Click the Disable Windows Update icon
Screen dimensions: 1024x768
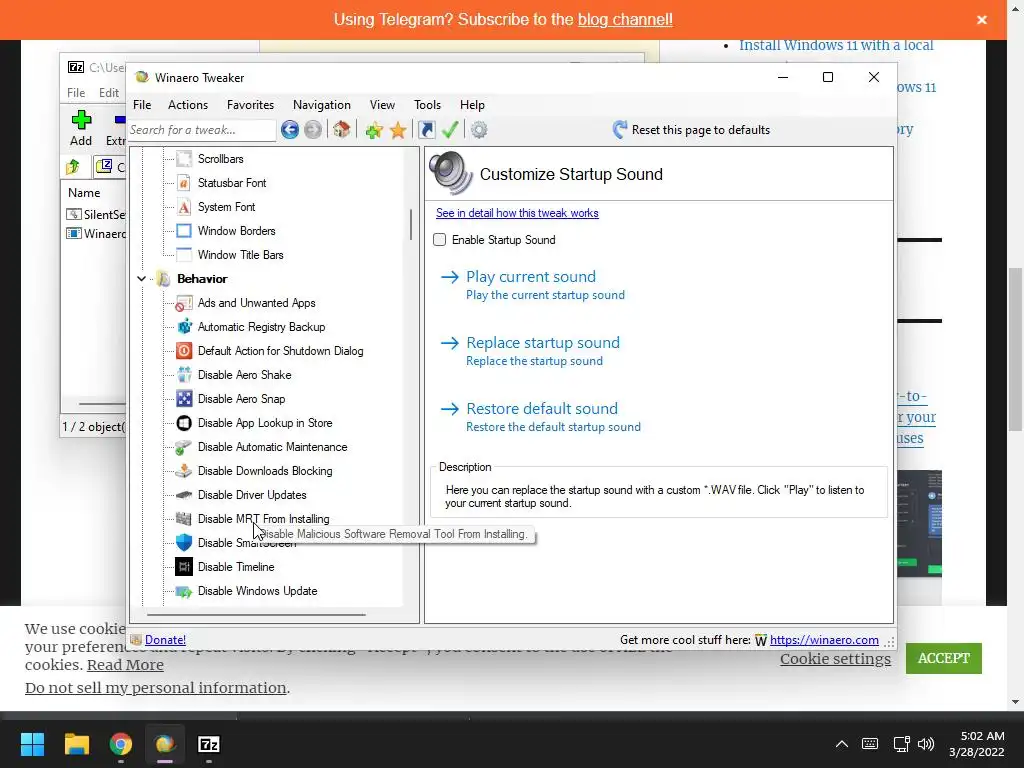point(184,591)
